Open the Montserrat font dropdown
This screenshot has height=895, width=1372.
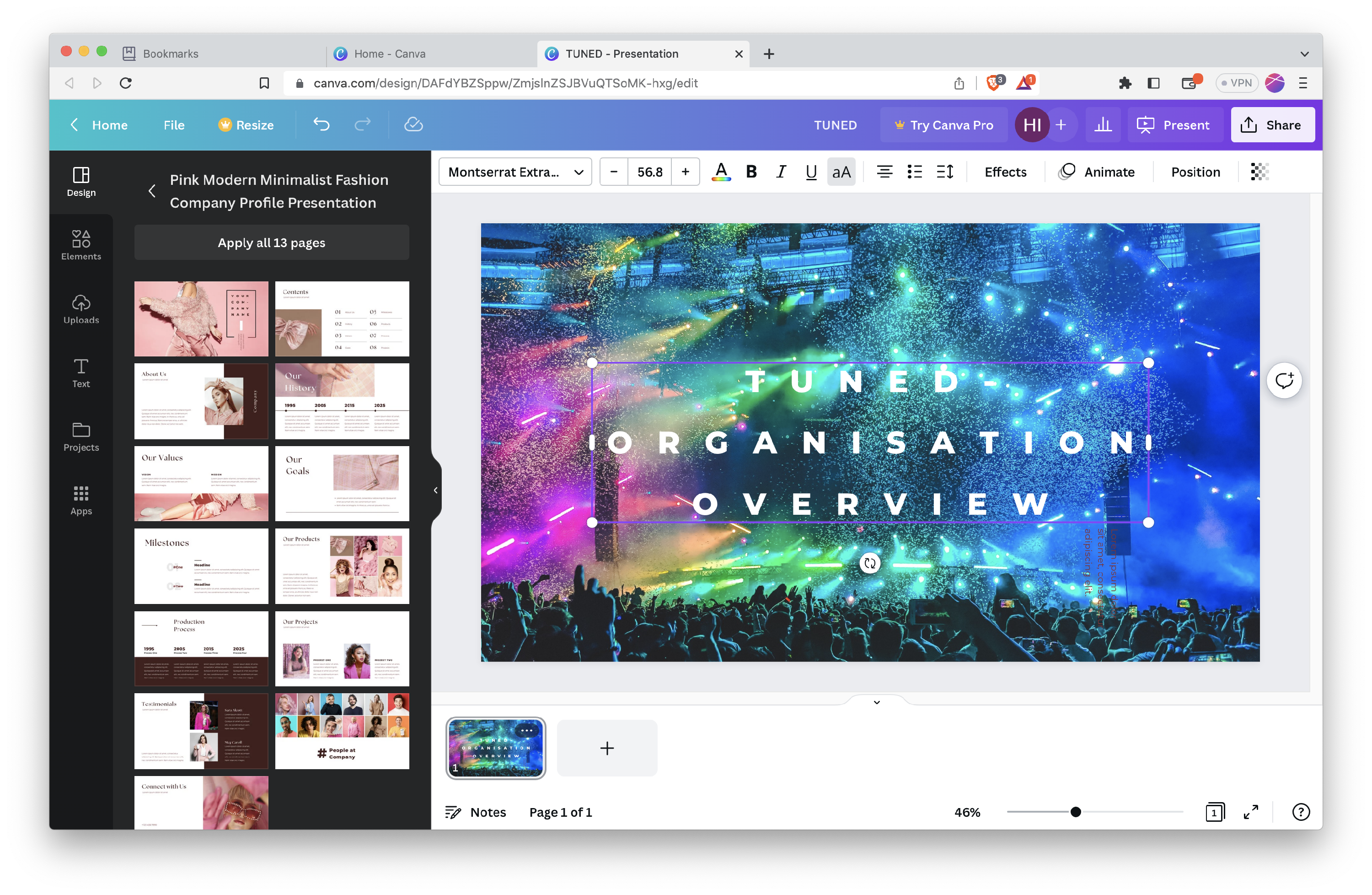[515, 172]
